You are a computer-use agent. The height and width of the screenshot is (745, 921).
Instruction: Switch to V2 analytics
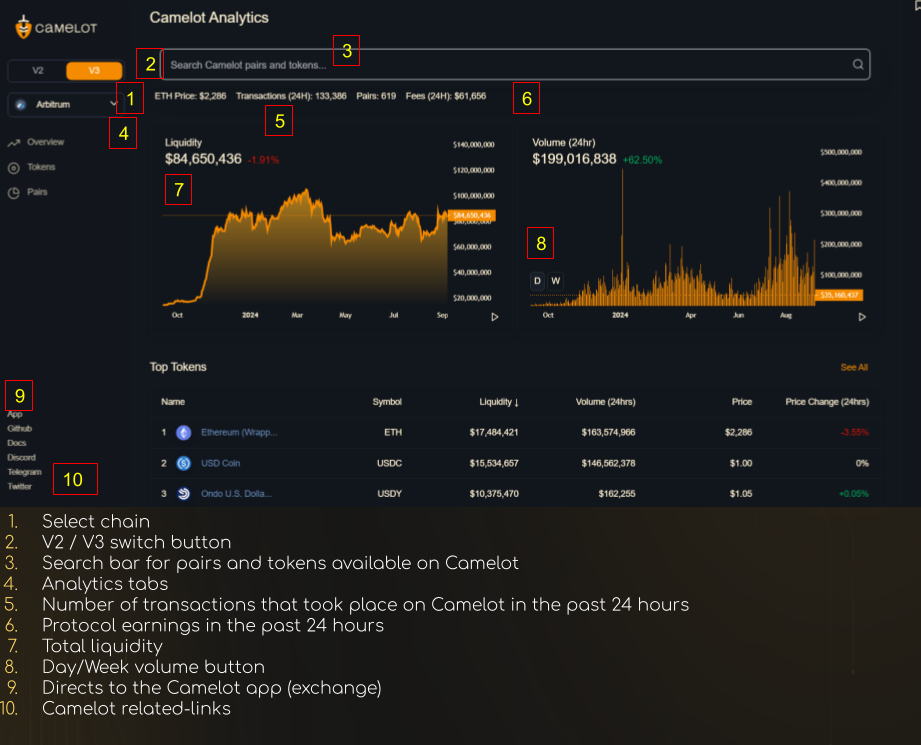click(x=38, y=71)
